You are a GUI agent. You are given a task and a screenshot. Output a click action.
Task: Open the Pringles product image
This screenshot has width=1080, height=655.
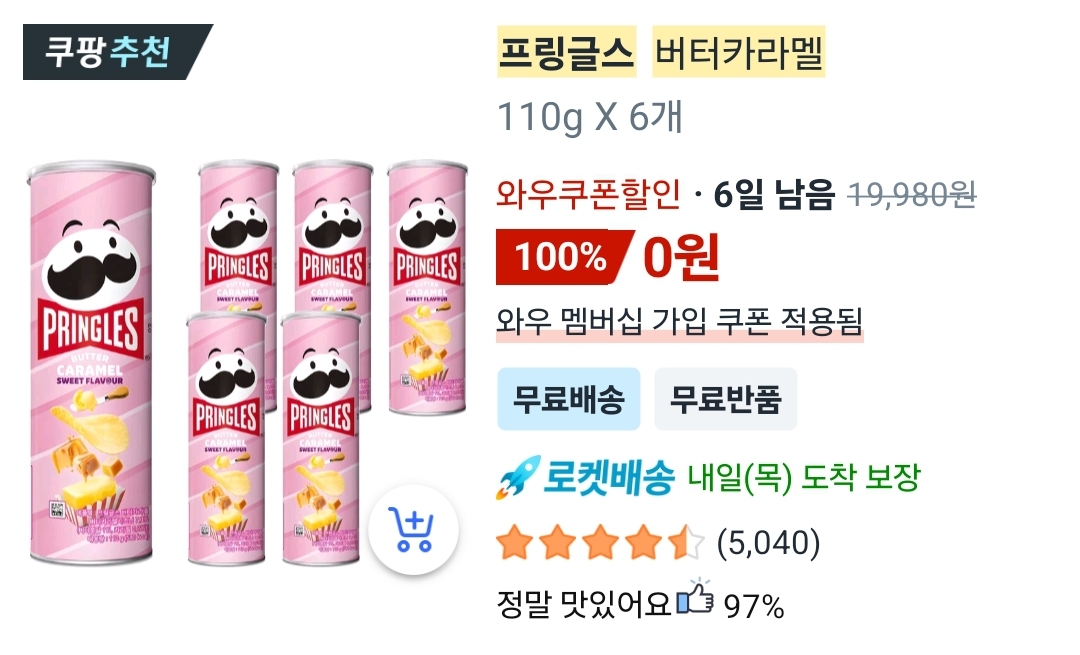coord(247,363)
